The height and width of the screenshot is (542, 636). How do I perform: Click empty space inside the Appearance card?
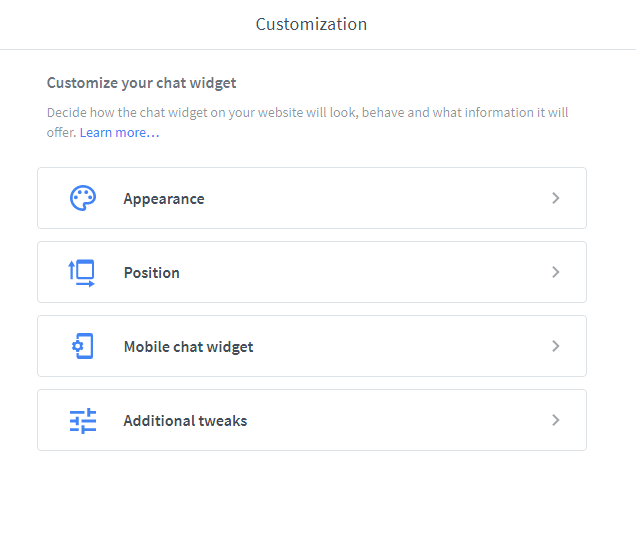tap(380, 198)
